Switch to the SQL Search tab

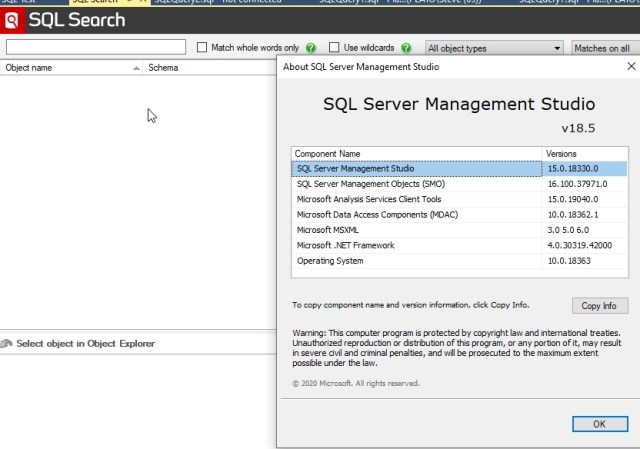(x=95, y=3)
